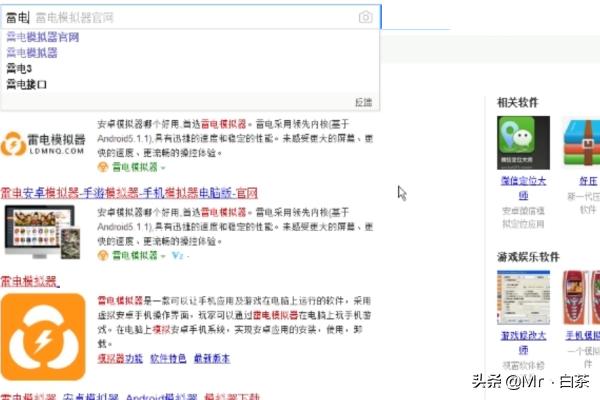Click the 好压 archive app icon

pos(582,143)
